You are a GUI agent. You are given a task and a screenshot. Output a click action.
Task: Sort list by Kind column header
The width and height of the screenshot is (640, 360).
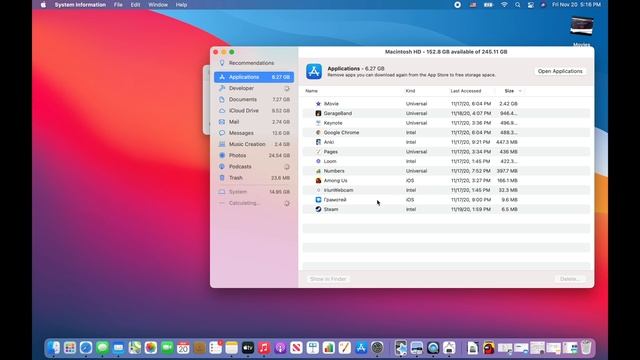410,91
